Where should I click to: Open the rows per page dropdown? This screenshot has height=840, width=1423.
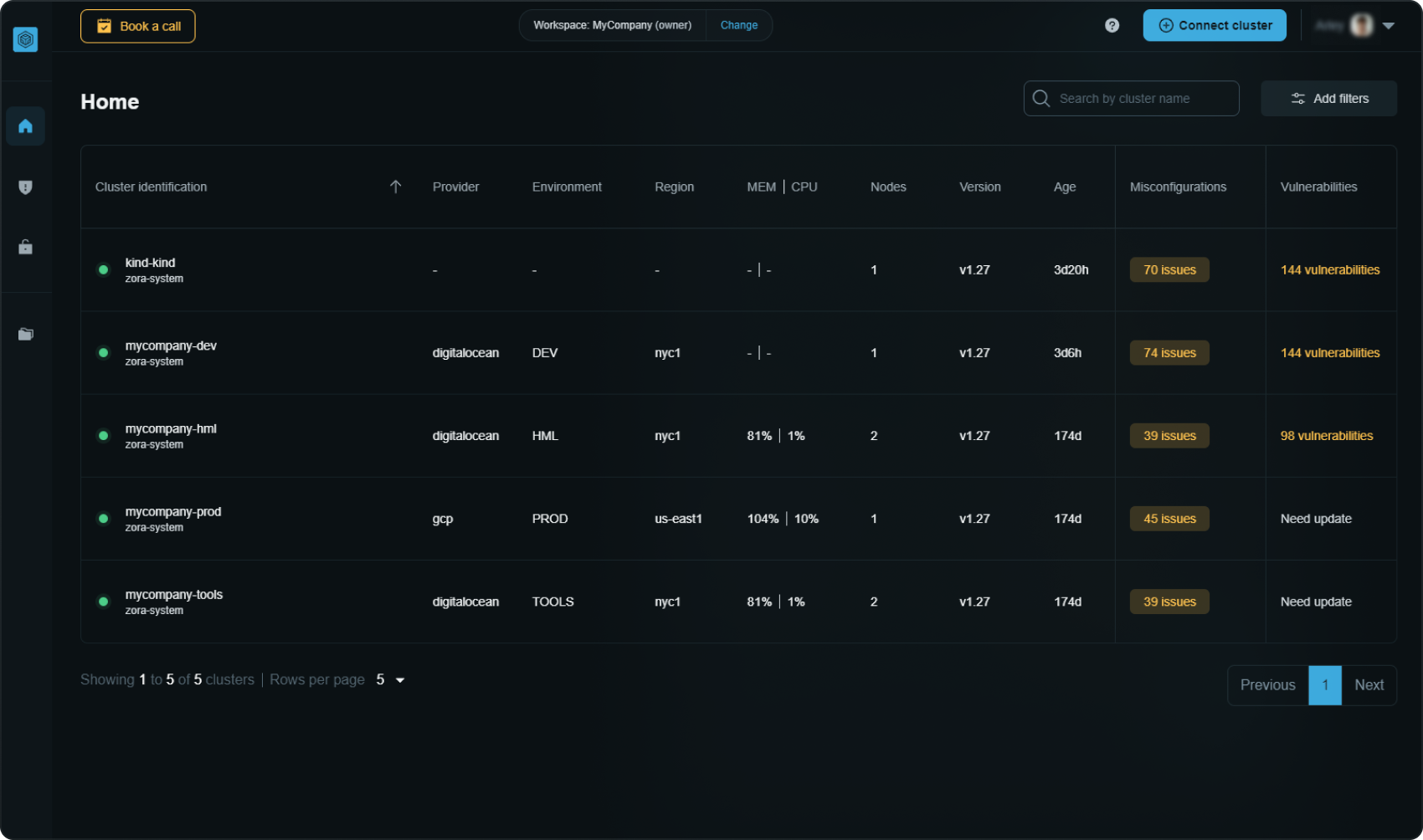pos(391,680)
